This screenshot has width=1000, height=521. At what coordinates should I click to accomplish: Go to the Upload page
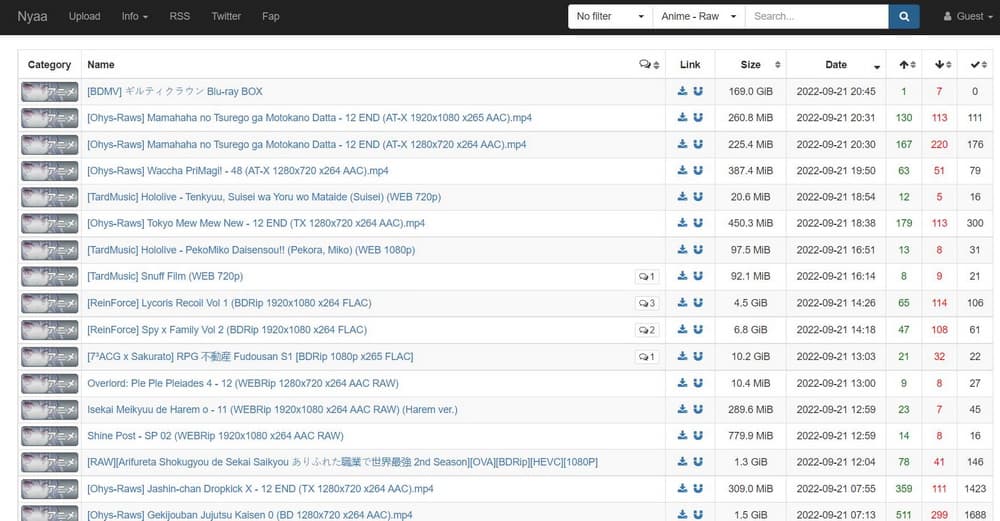point(84,16)
